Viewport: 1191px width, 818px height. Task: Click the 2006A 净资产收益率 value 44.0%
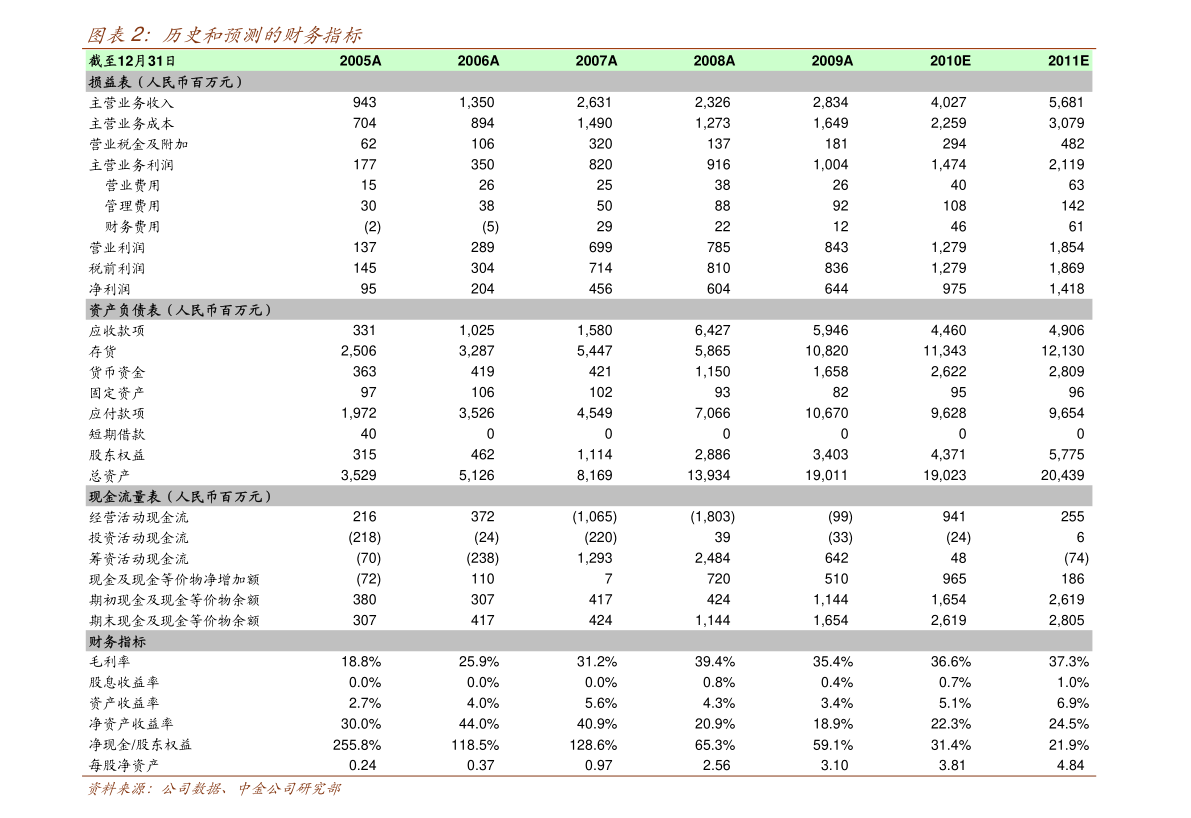[479, 725]
